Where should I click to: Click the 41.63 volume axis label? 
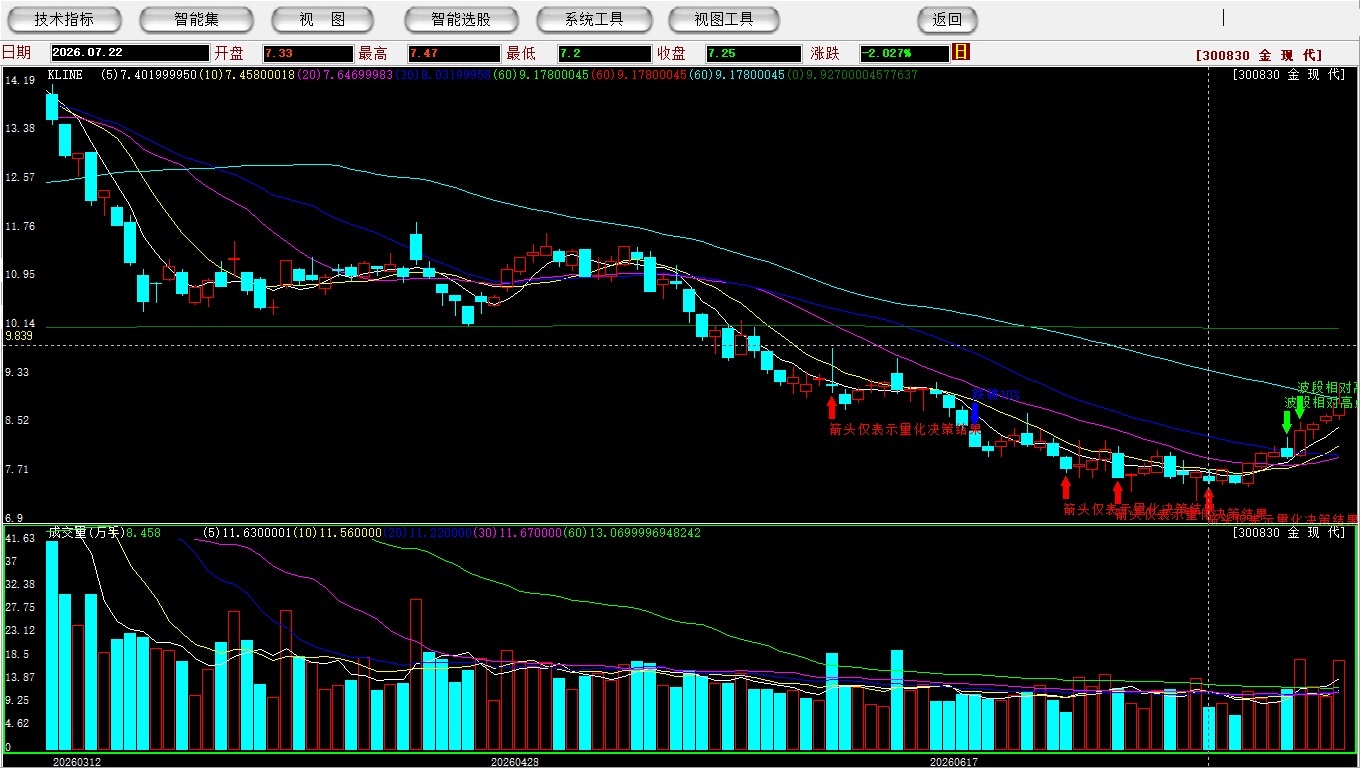pyautogui.click(x=20, y=538)
